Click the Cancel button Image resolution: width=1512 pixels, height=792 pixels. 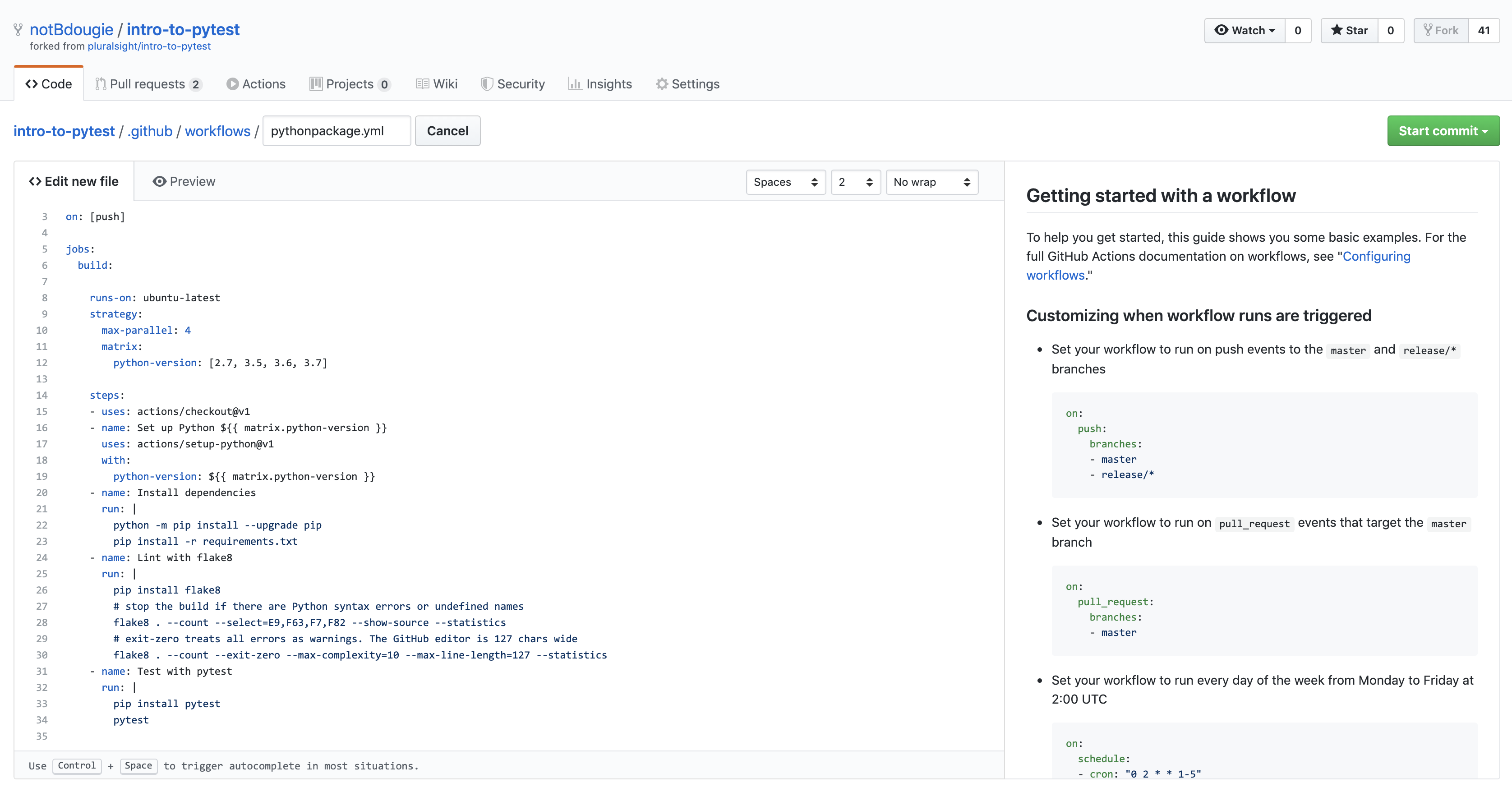pyautogui.click(x=447, y=131)
